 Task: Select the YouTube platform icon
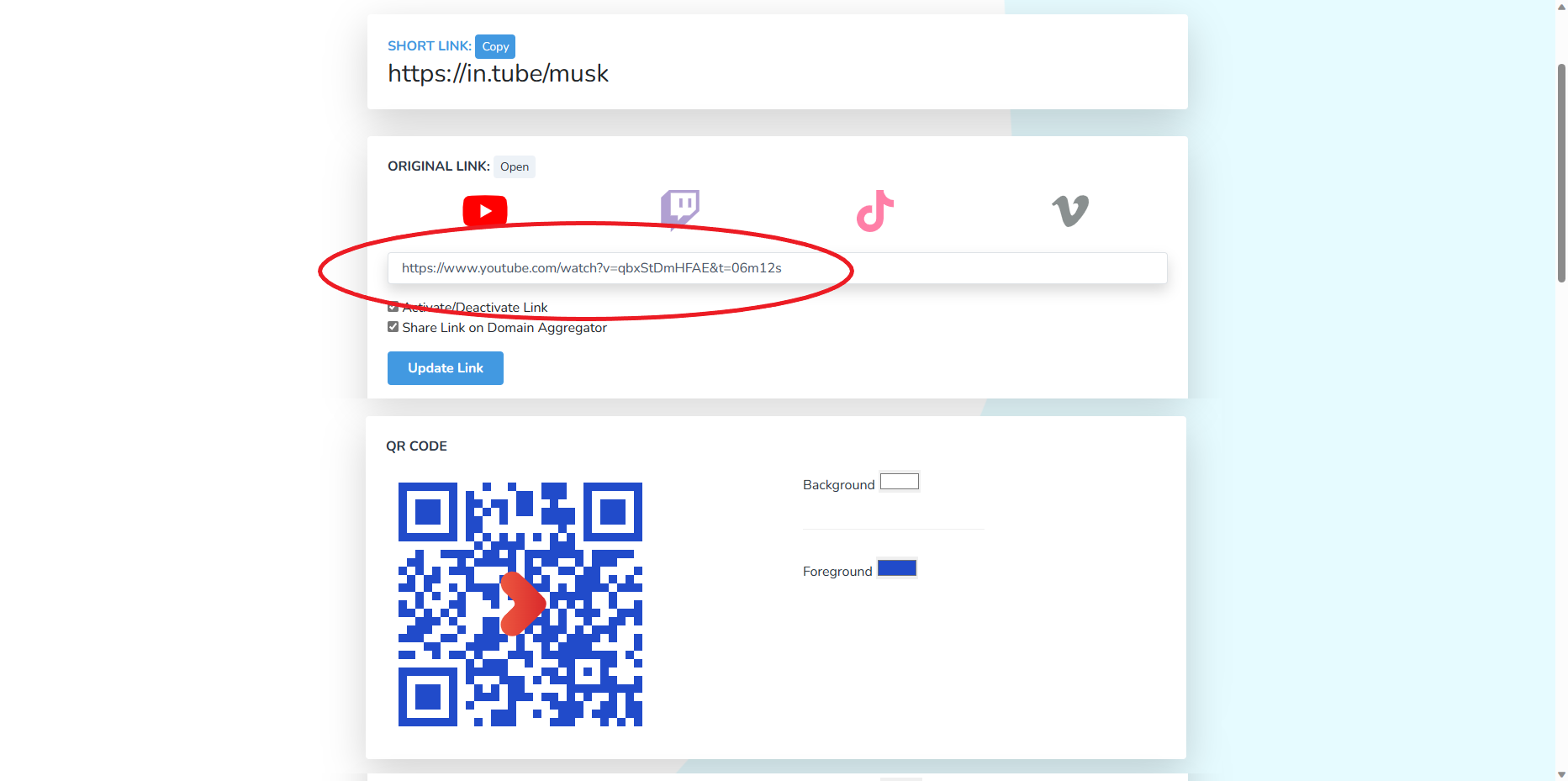485,211
